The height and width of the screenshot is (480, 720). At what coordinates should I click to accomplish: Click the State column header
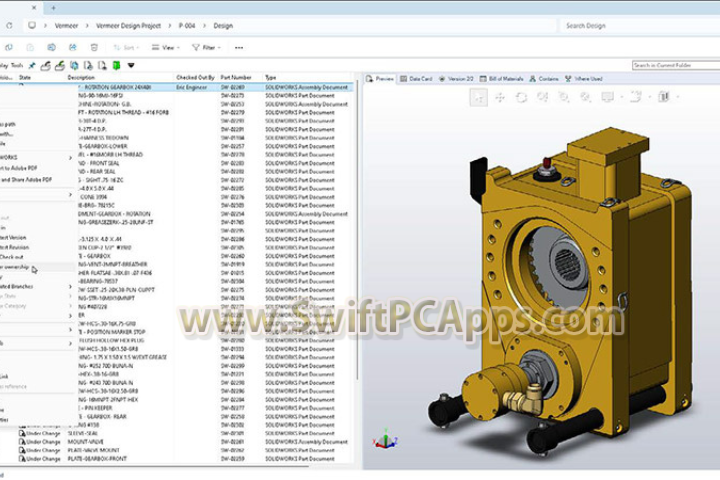click(25, 78)
